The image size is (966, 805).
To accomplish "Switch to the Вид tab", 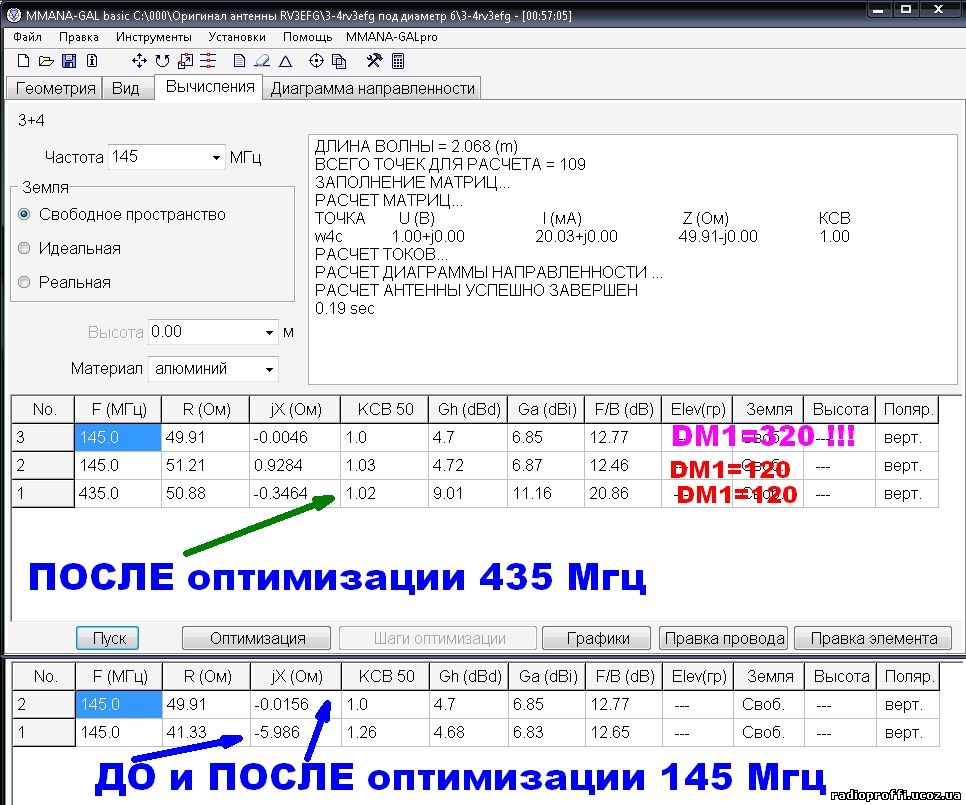I will point(126,88).
